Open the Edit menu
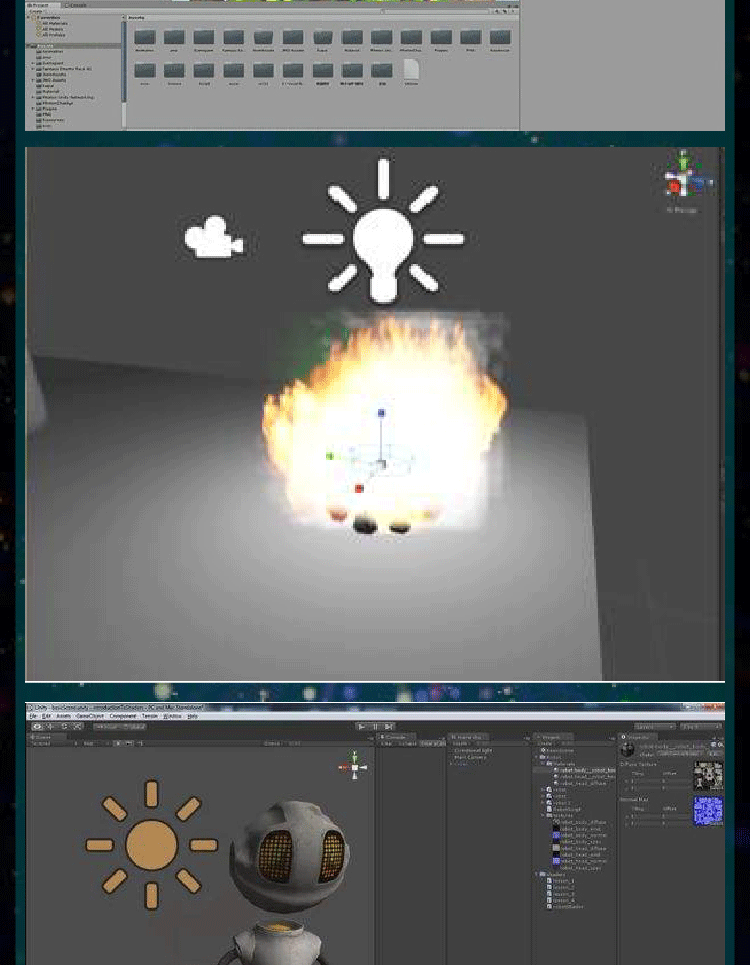Image resolution: width=750 pixels, height=965 pixels. click(x=46, y=716)
